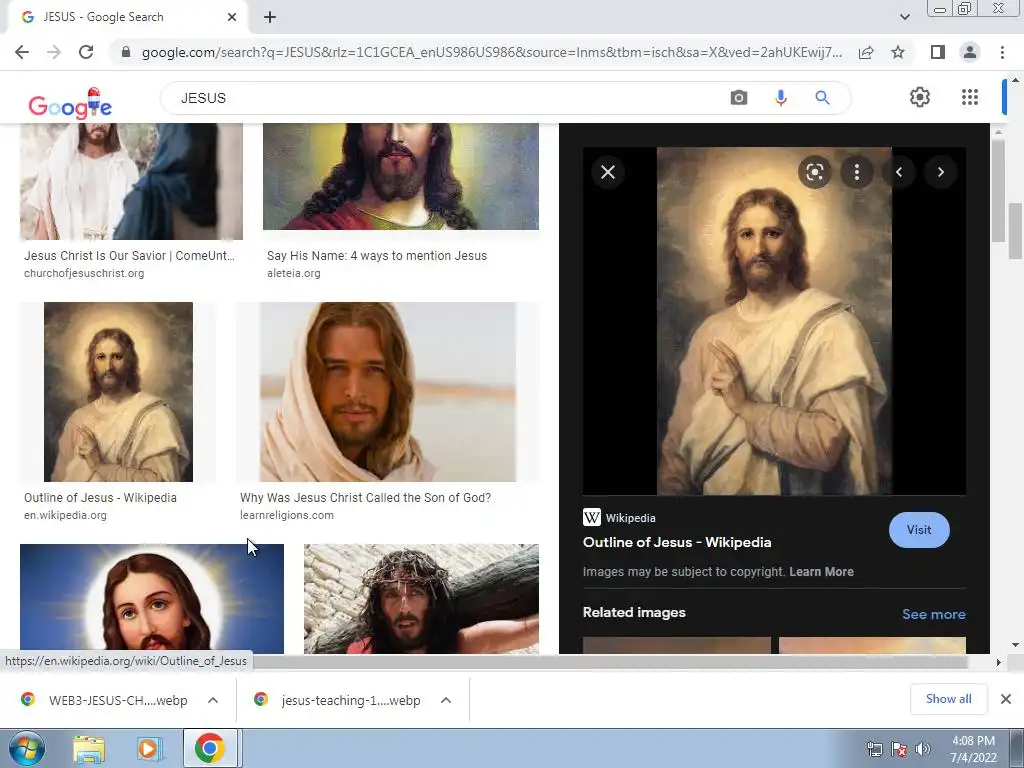Click the page vertical scrollbar thumb
The width and height of the screenshot is (1024, 768).
click(1016, 231)
